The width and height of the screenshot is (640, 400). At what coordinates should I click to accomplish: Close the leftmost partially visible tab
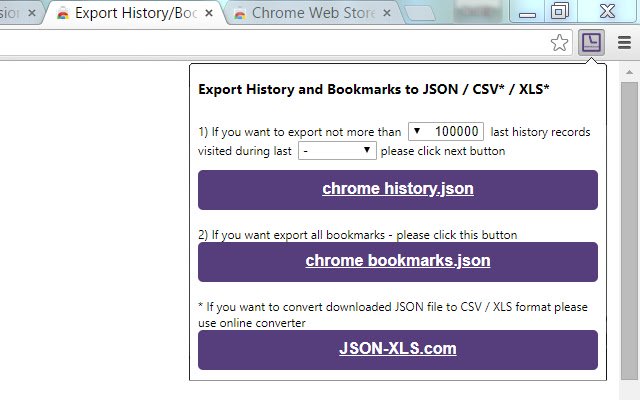[32, 13]
